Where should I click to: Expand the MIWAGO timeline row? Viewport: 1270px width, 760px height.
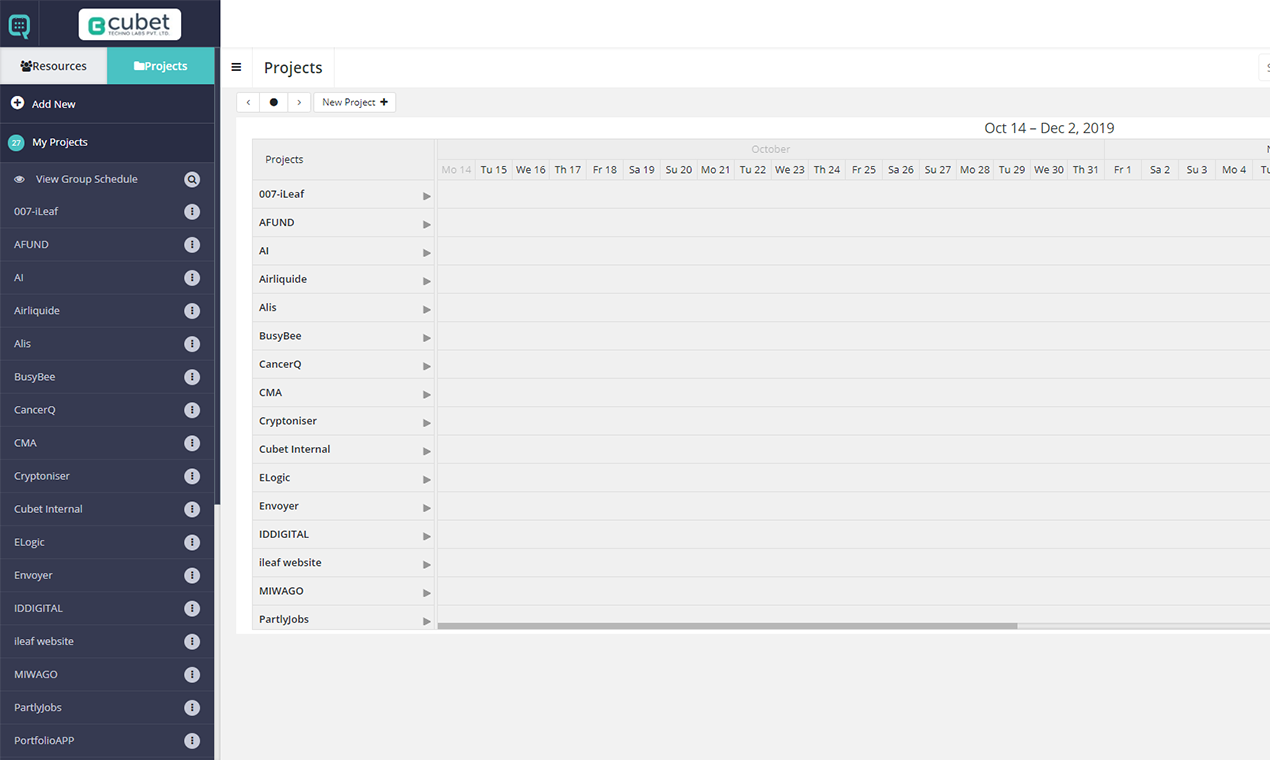tap(427, 593)
